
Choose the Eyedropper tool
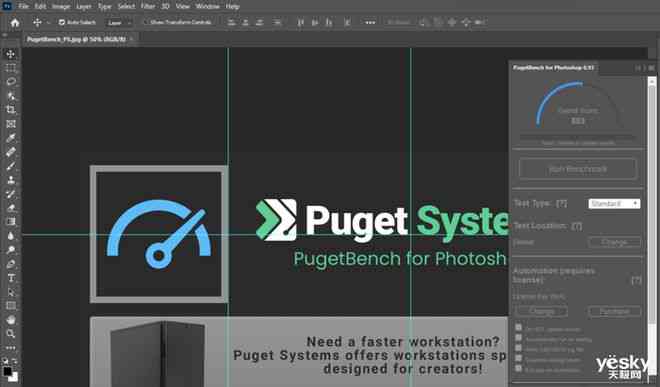[11, 138]
